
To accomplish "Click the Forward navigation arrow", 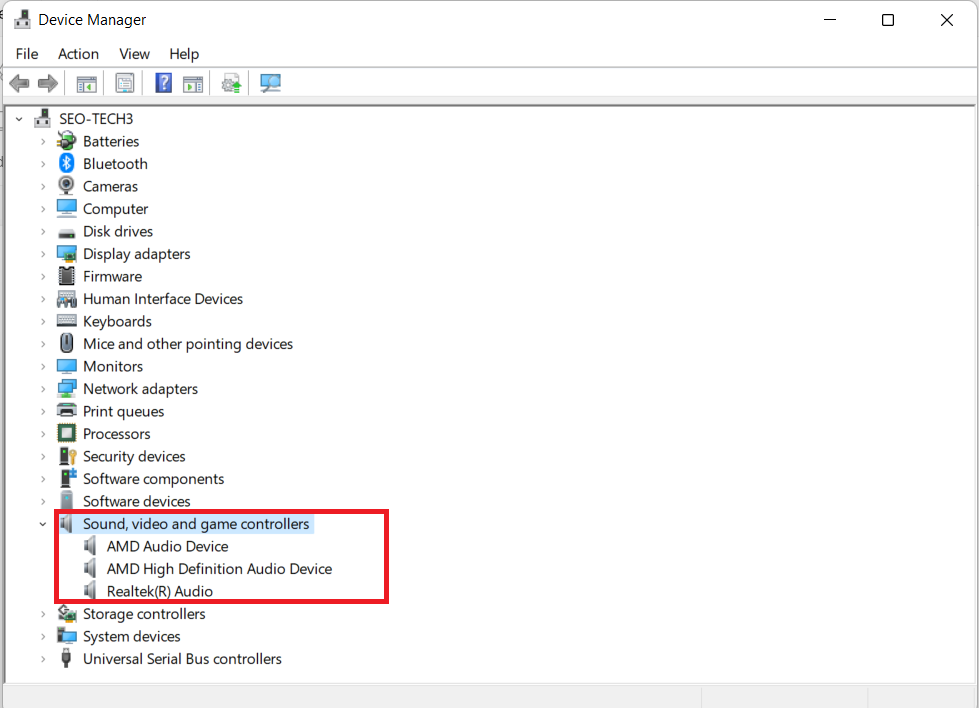I will tap(47, 82).
